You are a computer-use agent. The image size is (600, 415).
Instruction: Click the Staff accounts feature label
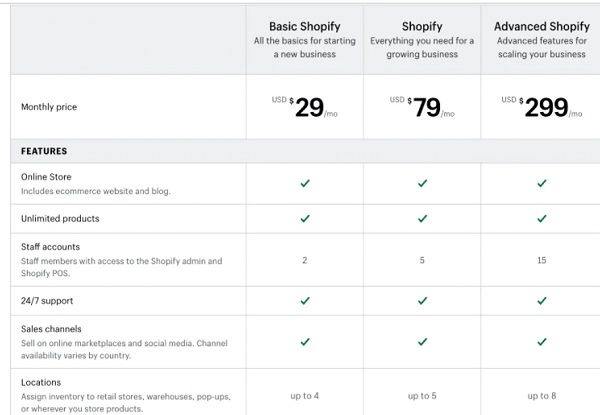point(51,247)
